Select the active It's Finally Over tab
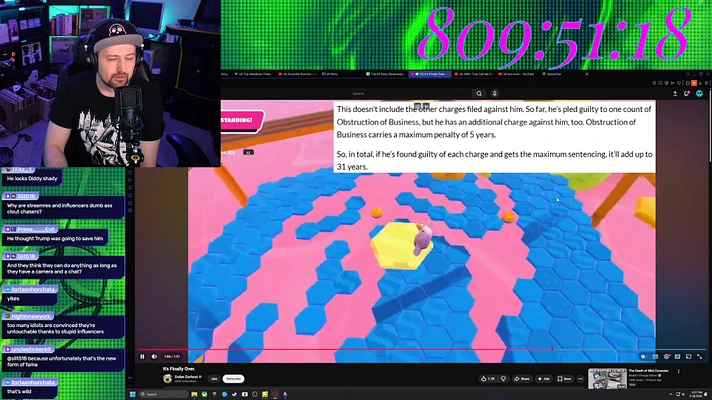The width and height of the screenshot is (712, 400). pyautogui.click(x=430, y=74)
